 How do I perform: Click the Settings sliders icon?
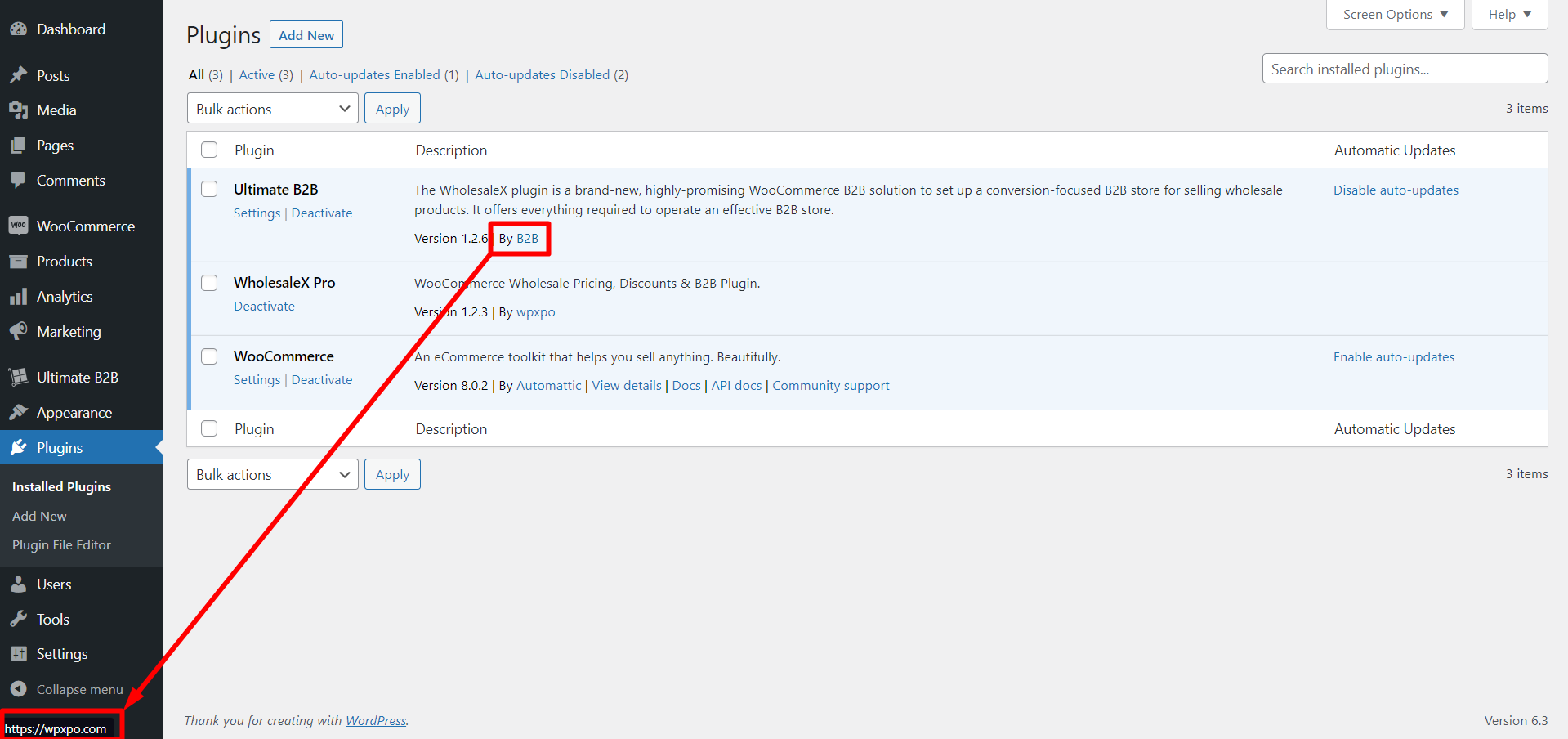(x=18, y=653)
